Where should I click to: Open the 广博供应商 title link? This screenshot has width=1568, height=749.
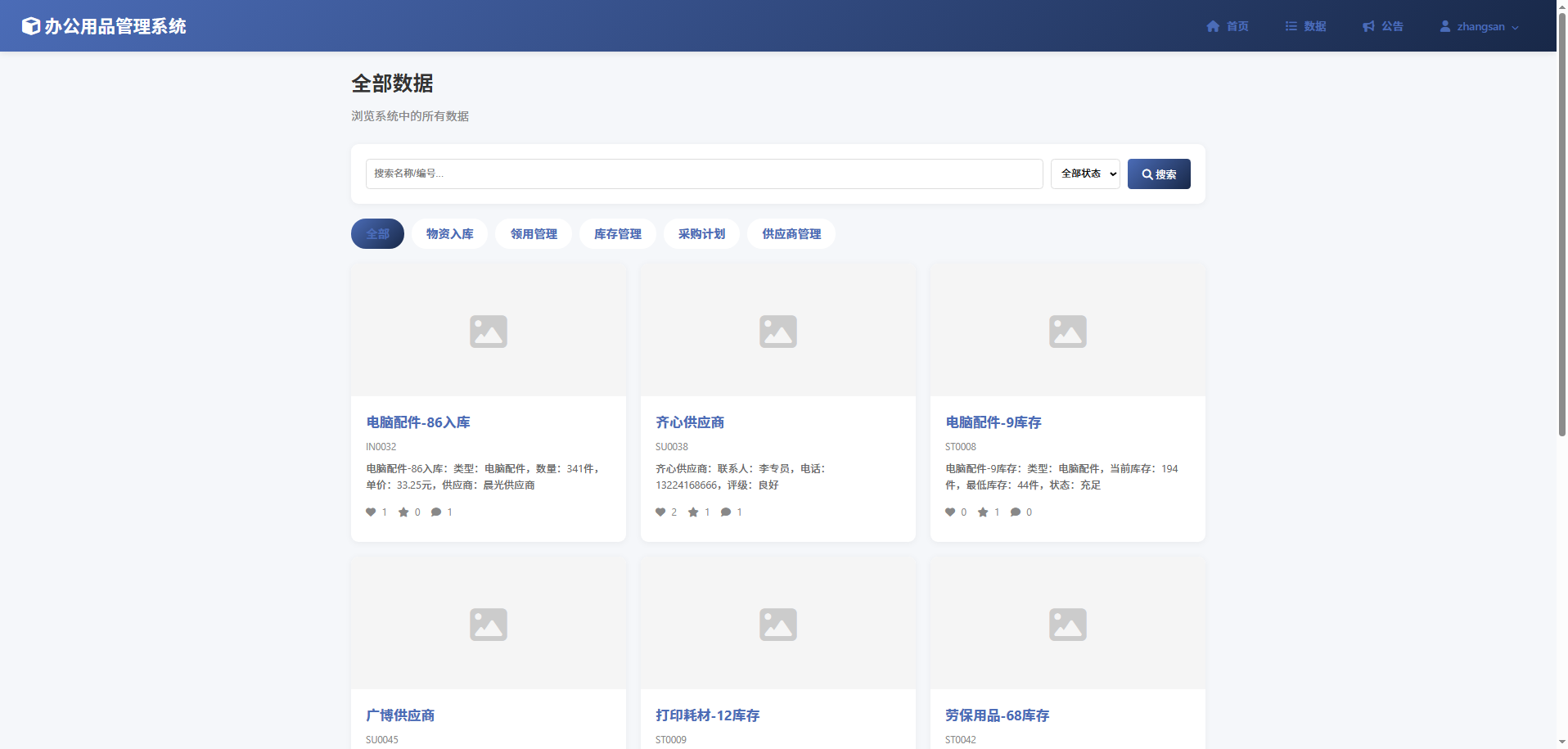coord(400,715)
